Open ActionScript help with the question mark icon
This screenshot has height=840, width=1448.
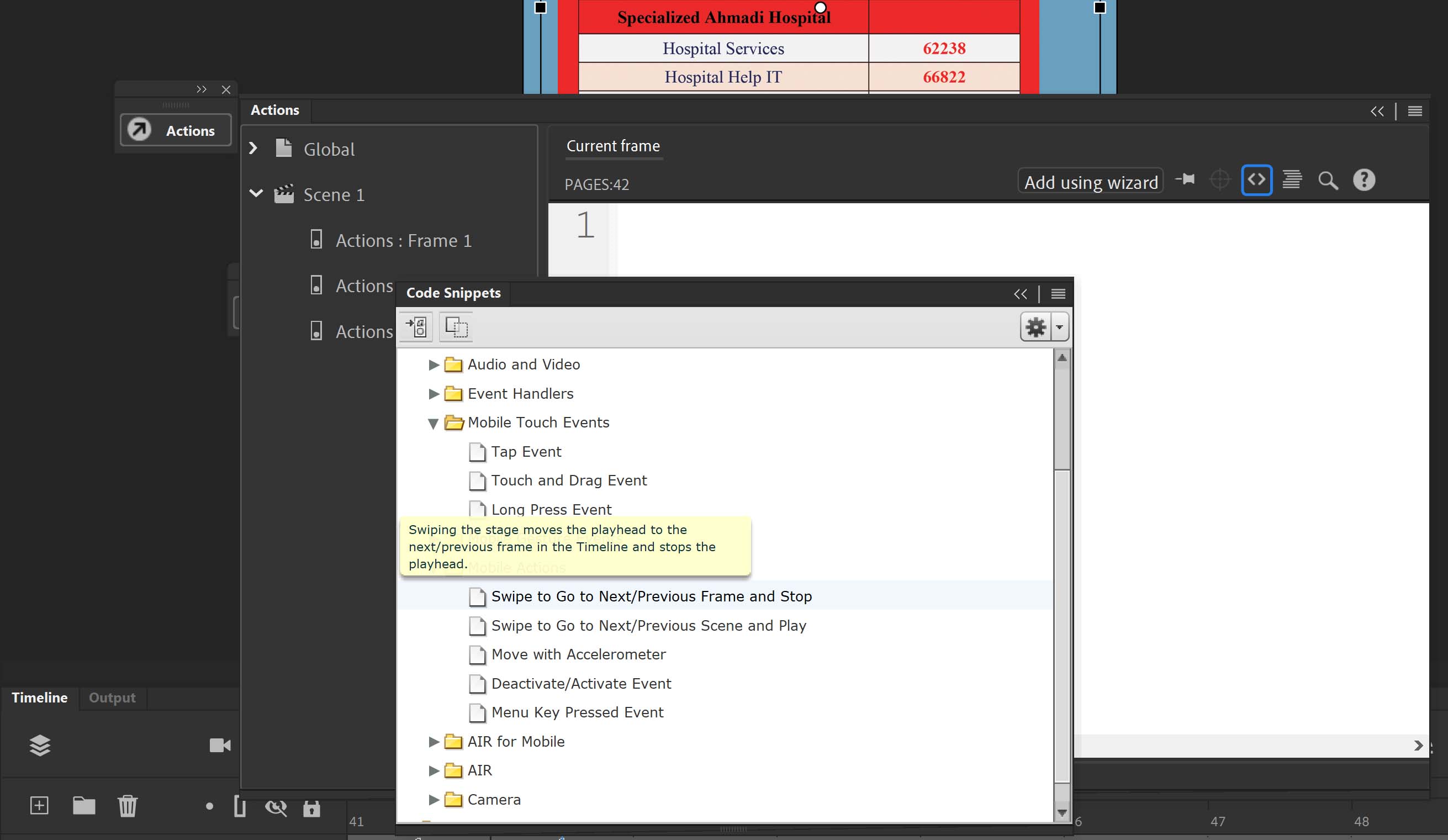[x=1364, y=180]
